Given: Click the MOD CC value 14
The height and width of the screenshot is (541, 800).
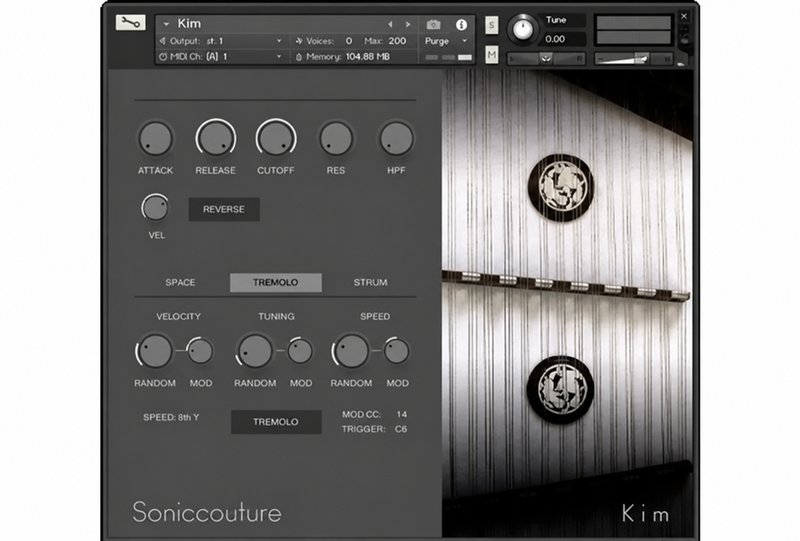Looking at the screenshot, I should 402,414.
